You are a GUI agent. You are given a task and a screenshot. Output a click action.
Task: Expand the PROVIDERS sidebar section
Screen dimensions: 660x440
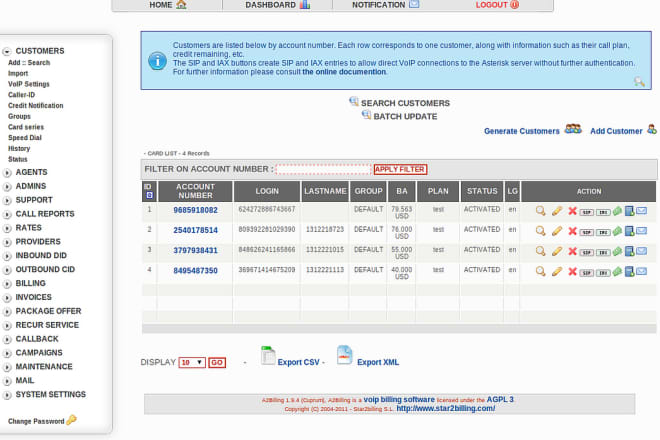click(7, 242)
